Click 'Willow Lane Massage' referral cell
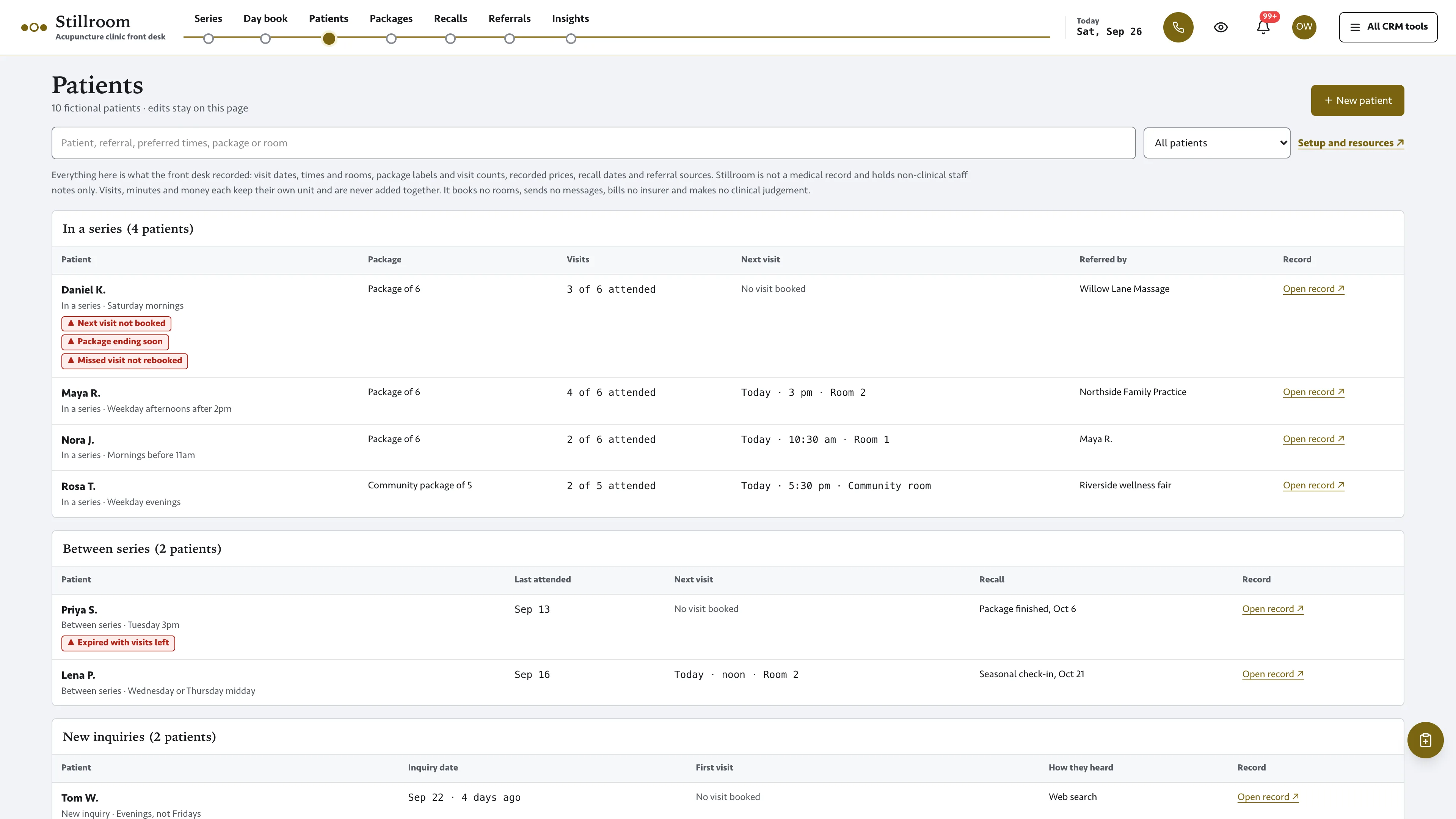 [1124, 289]
